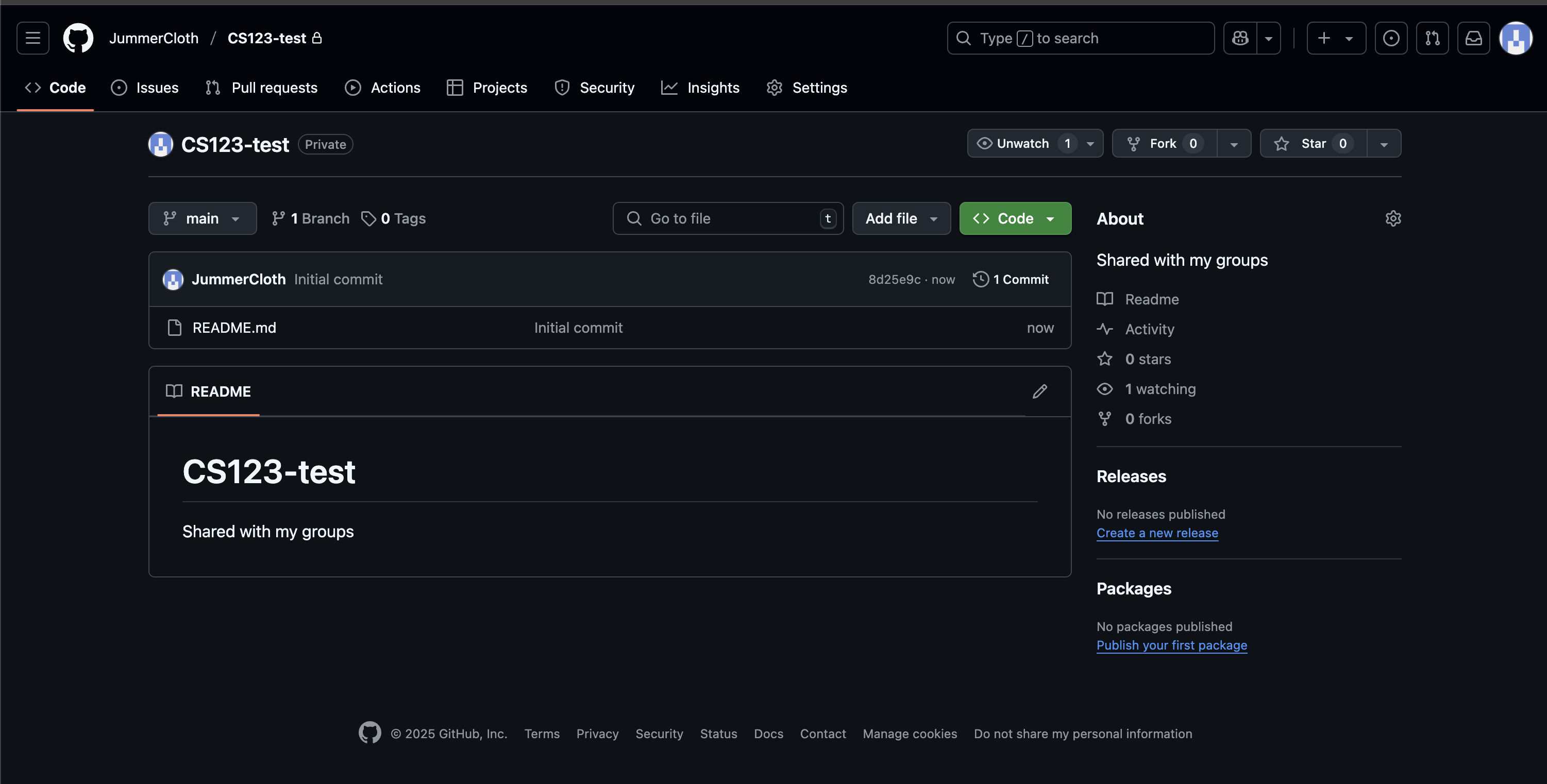Click Create a new release
The image size is (1547, 784).
1157,533
